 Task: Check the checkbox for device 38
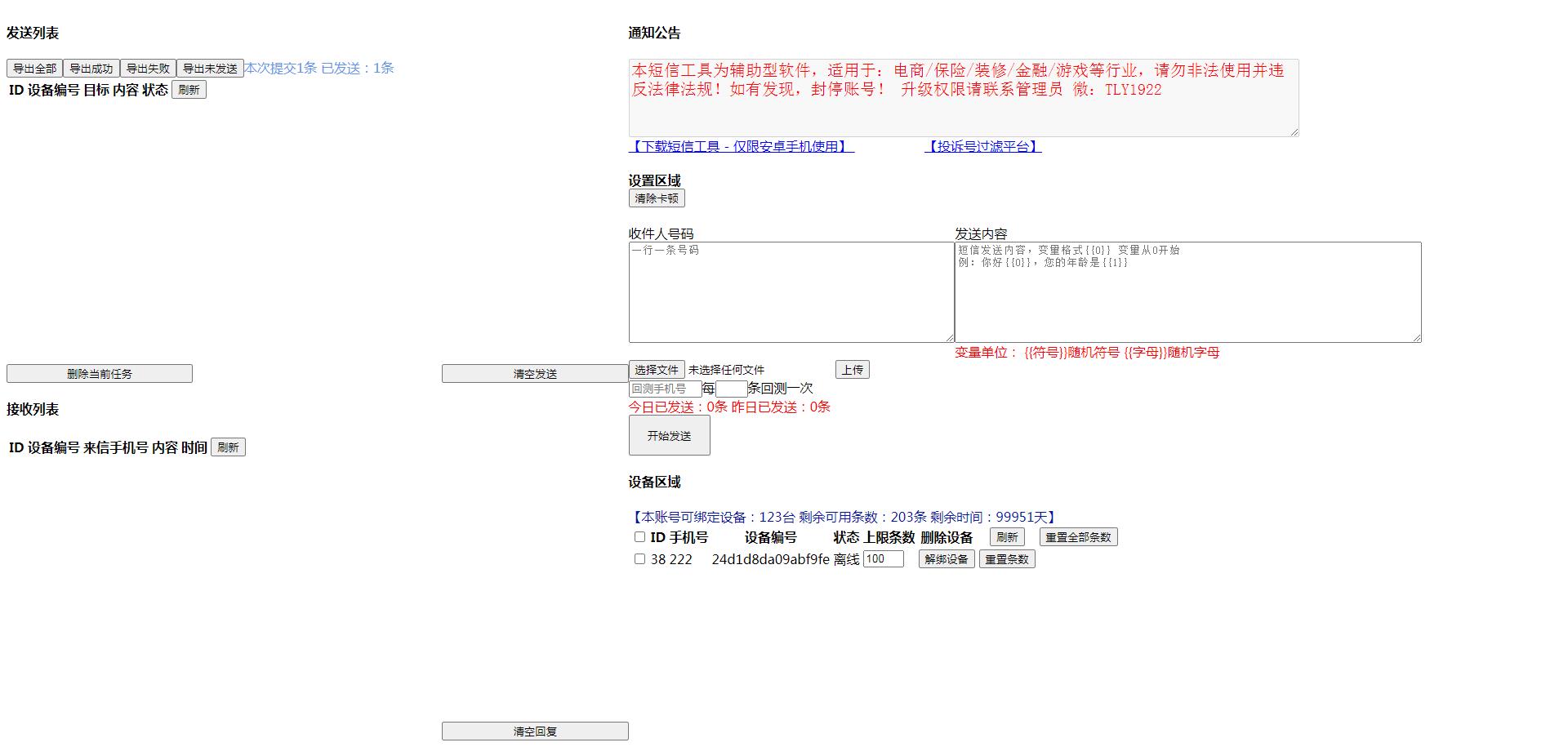point(639,558)
